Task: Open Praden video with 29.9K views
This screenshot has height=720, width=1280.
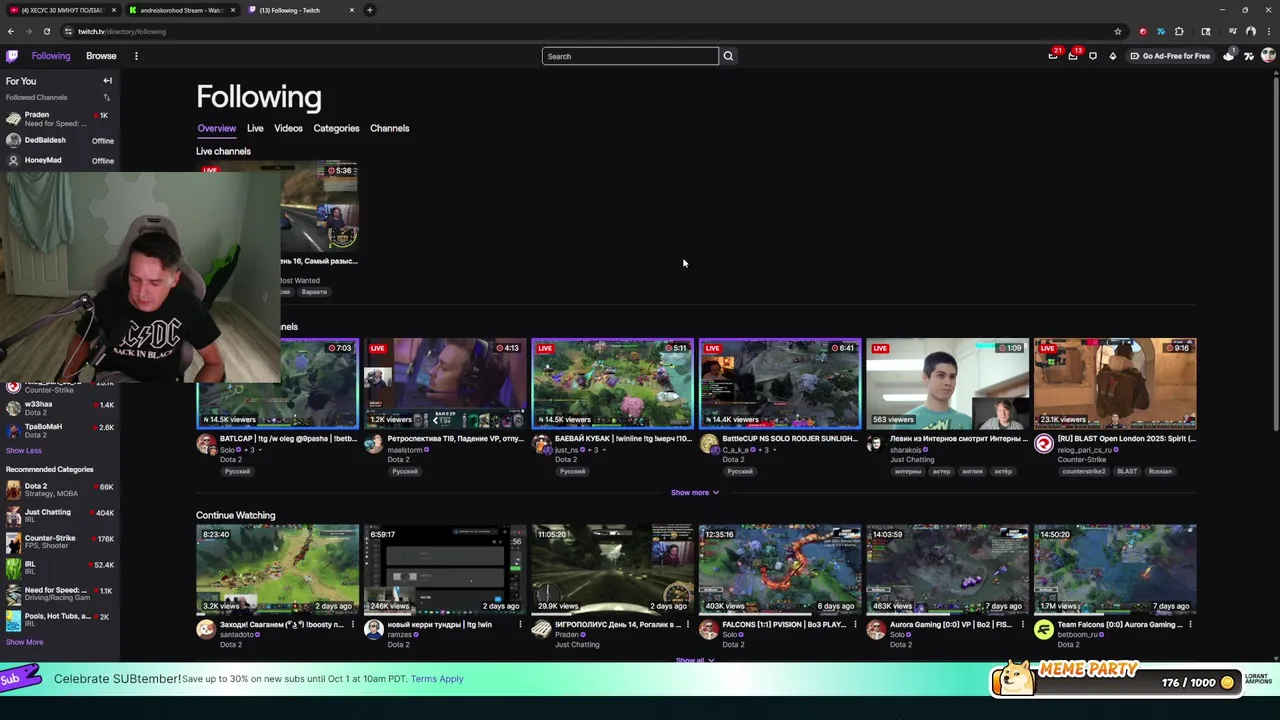Action: coord(612,569)
